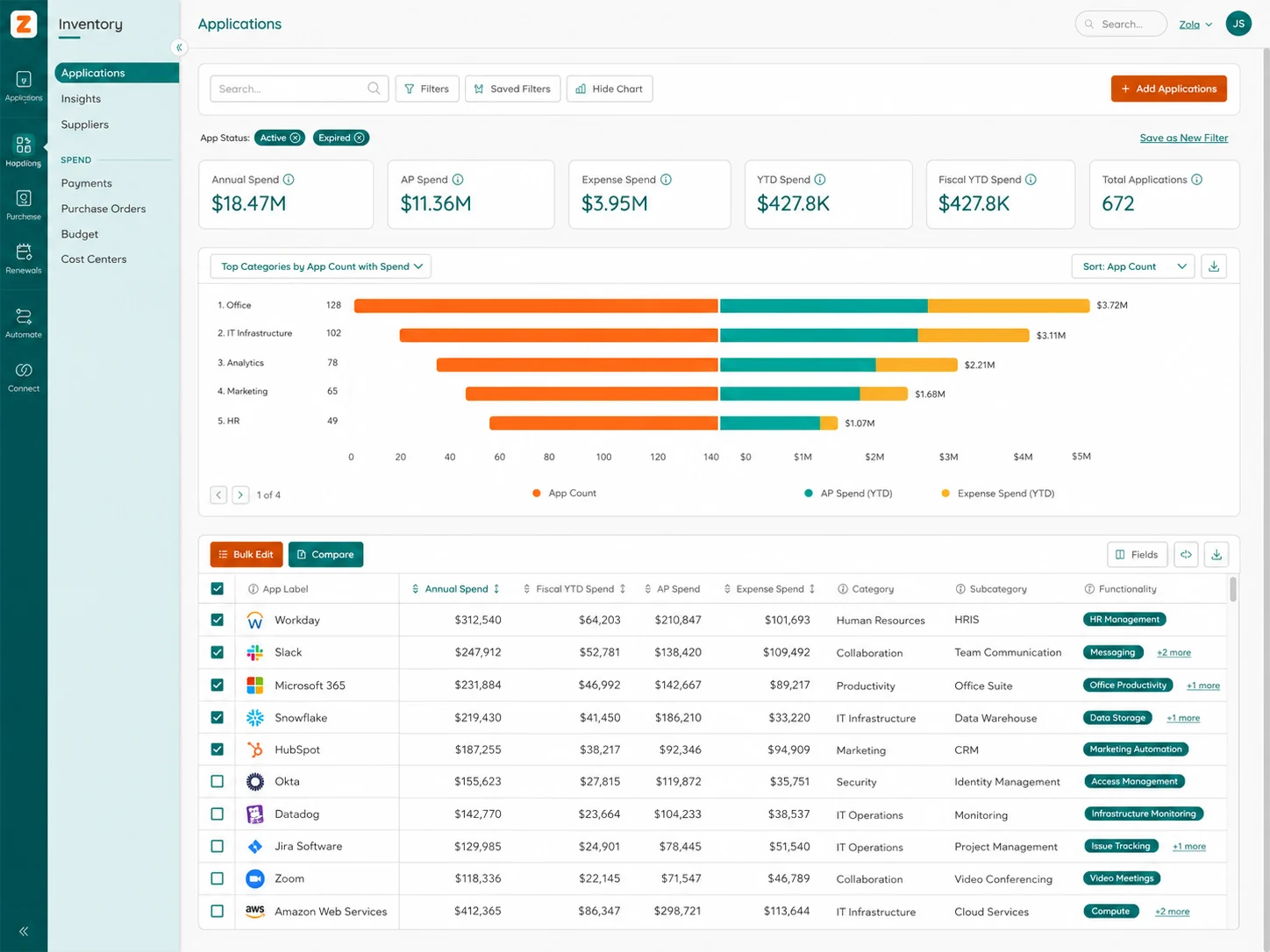The image size is (1270, 952).
Task: Uncheck the Microsoft 365 row checkbox
Action: pos(218,685)
